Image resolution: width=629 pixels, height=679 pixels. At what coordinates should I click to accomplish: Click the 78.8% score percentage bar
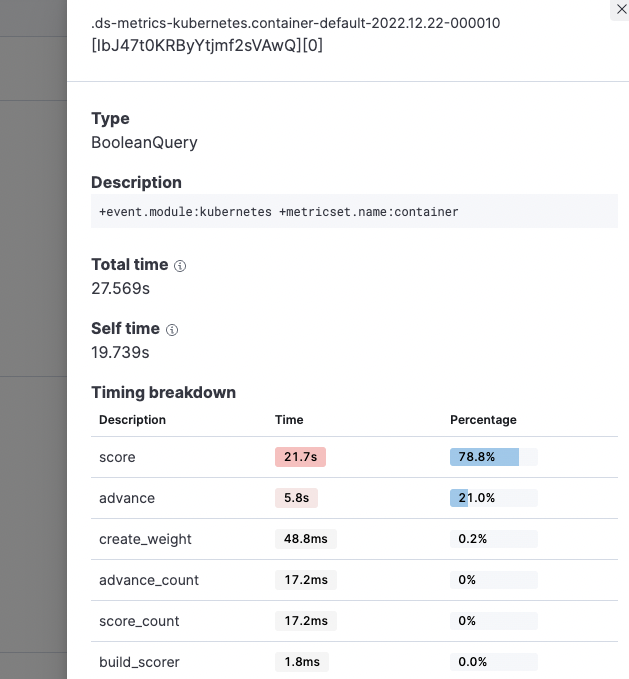493,457
